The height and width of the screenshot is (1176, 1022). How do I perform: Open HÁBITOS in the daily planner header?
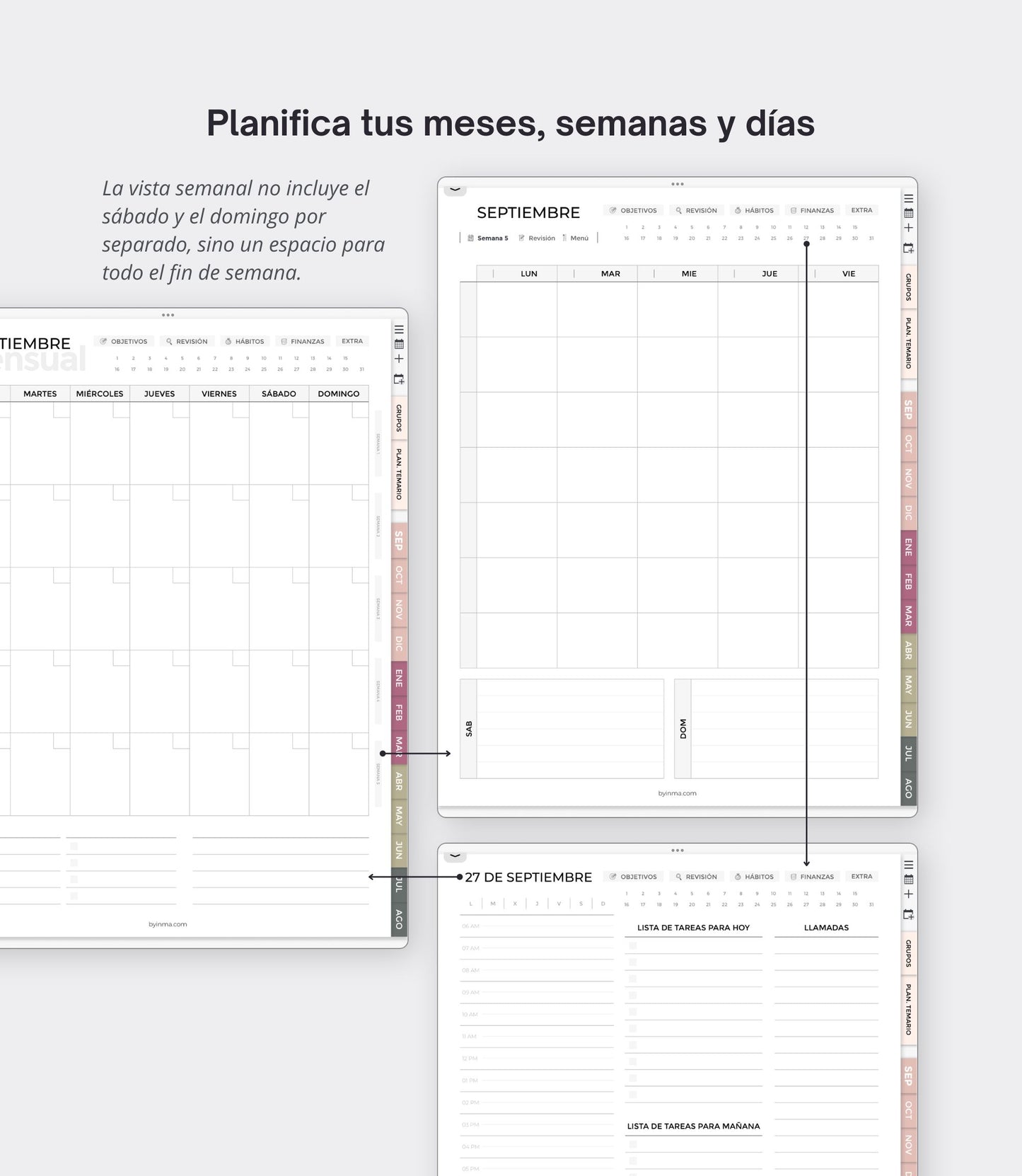click(x=754, y=877)
